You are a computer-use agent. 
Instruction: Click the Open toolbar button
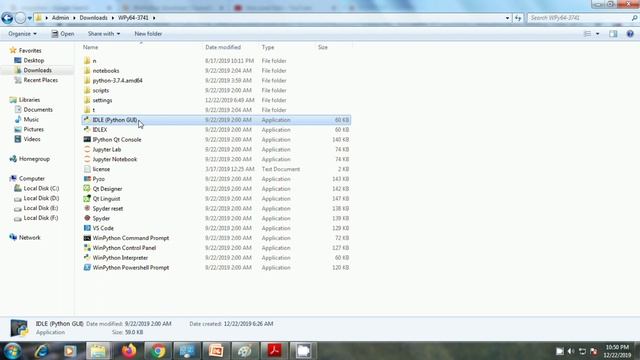click(63, 34)
